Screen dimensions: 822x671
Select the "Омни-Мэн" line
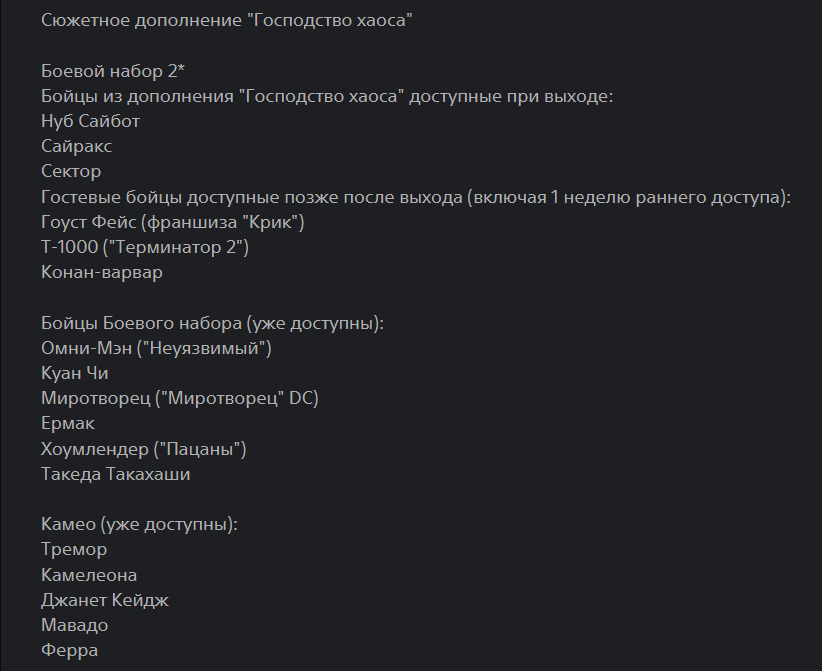157,348
